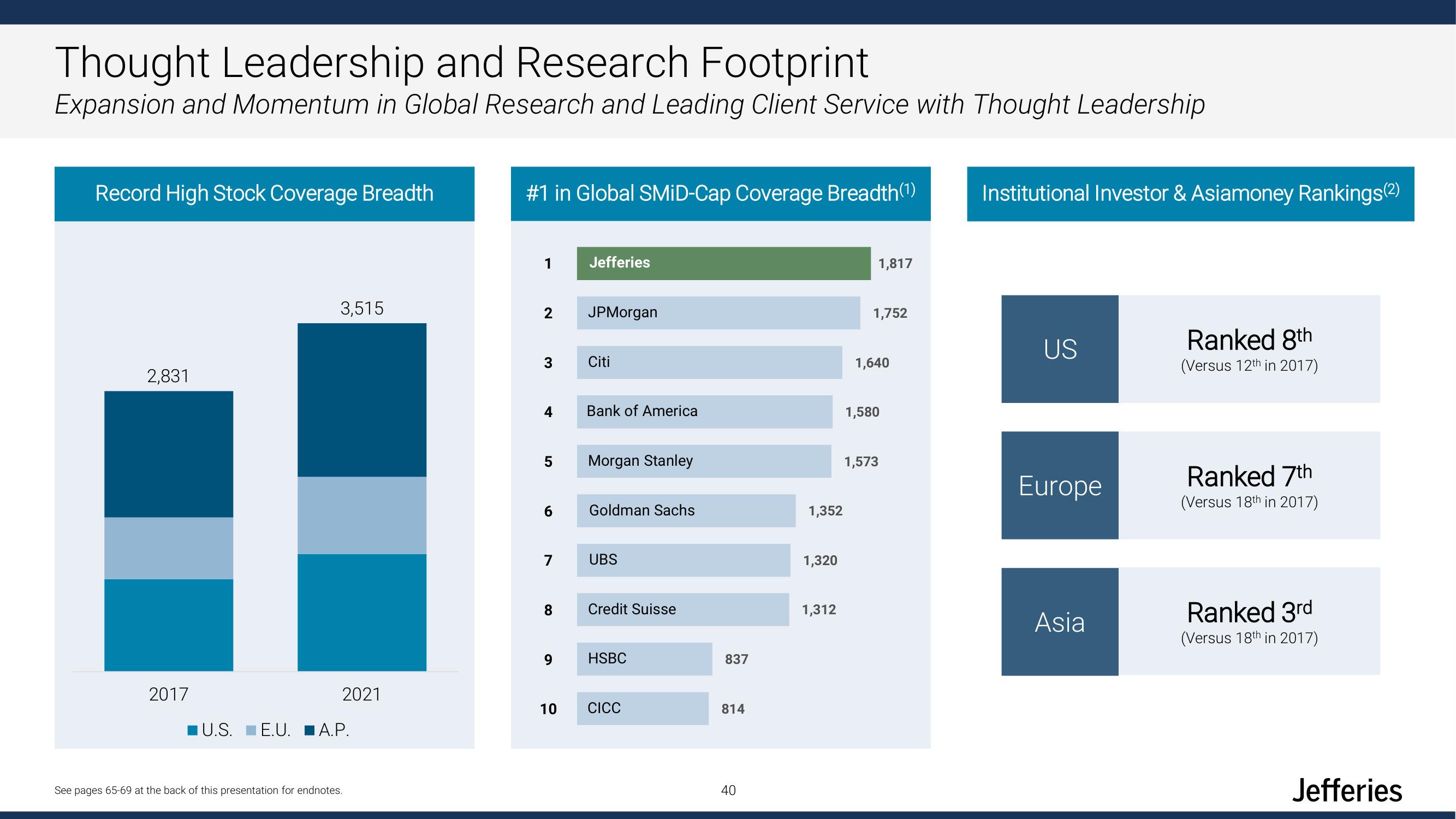Click the 1,573 value next to Morgan Stanley
Image resolution: width=1456 pixels, height=819 pixels.
pyautogui.click(x=861, y=462)
